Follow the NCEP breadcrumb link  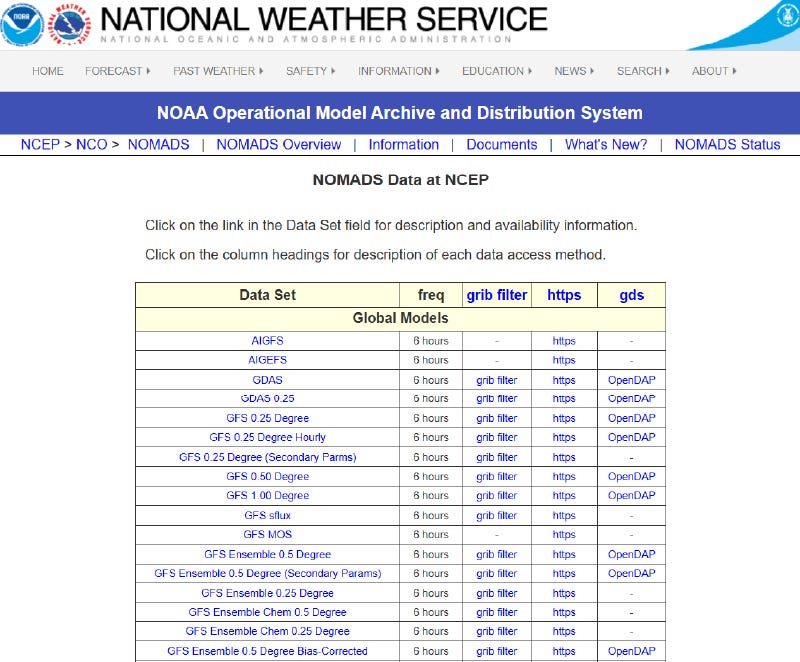[40, 144]
